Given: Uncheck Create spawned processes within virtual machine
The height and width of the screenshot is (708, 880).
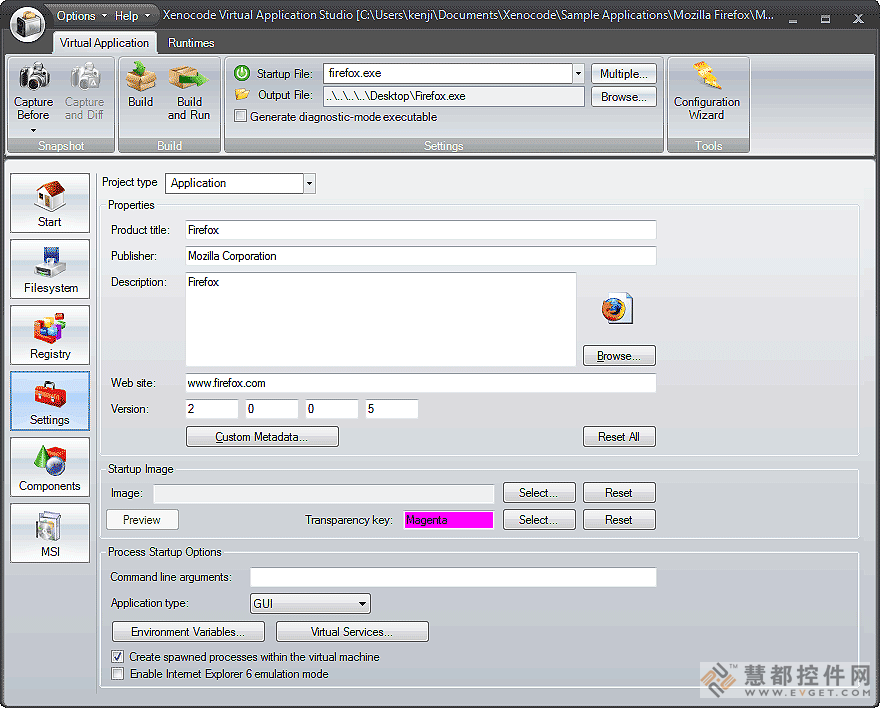Looking at the screenshot, I should coord(117,656).
